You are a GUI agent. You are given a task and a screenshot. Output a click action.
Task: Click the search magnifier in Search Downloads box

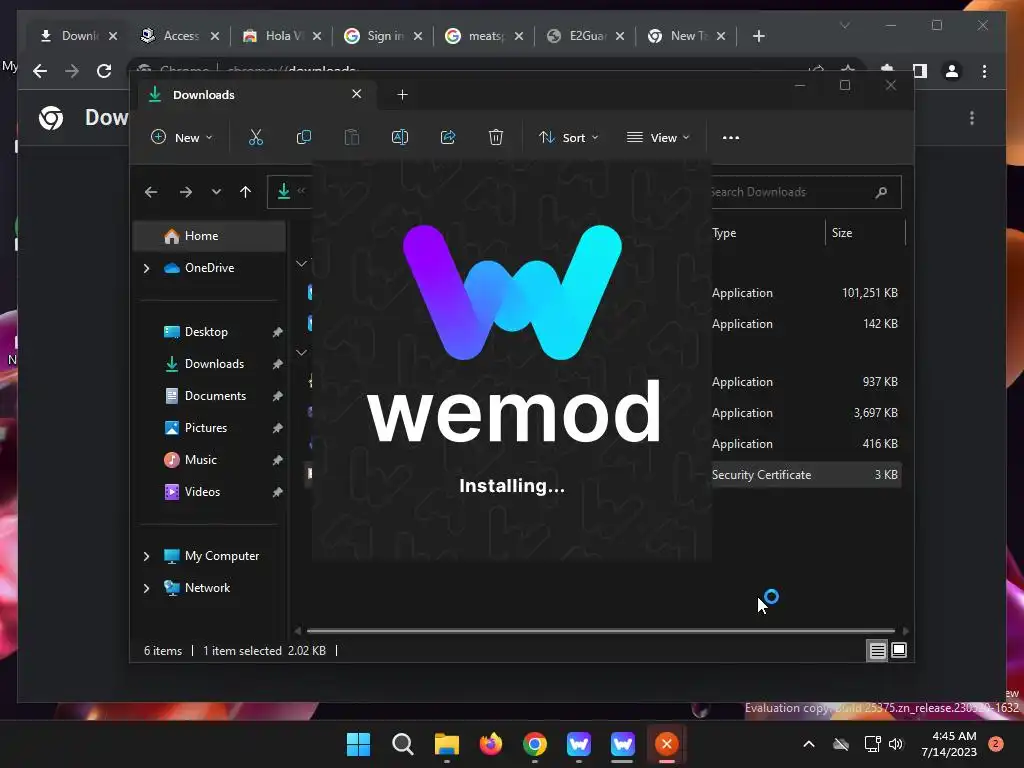(x=881, y=192)
